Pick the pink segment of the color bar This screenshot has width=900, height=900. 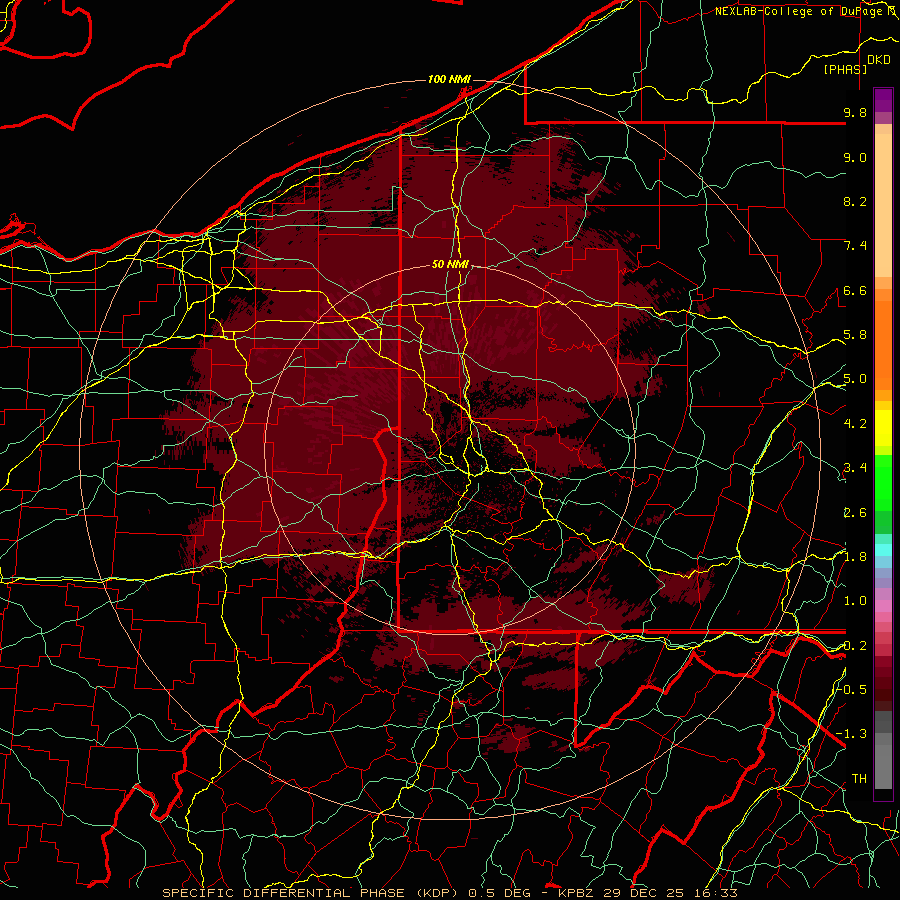[x=883, y=606]
